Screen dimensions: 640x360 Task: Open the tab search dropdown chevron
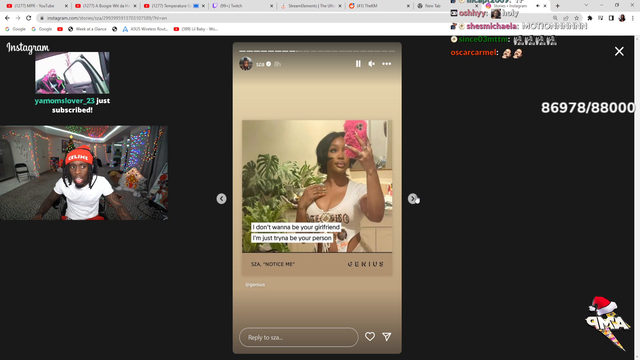pyautogui.click(x=586, y=5)
